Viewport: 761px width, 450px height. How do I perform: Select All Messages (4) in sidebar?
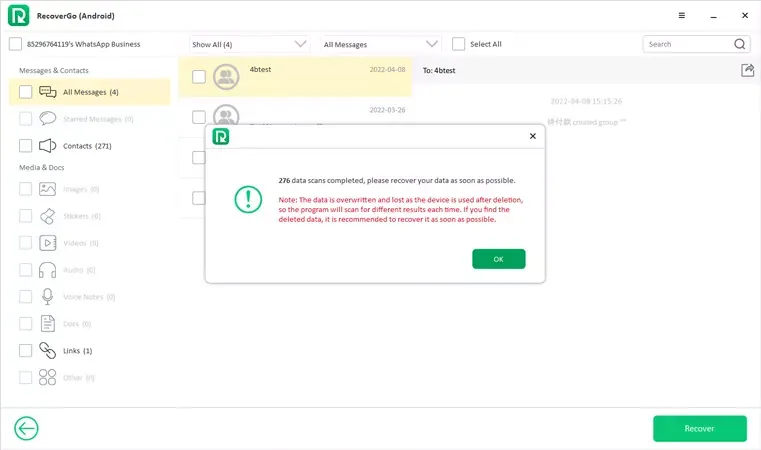90,92
